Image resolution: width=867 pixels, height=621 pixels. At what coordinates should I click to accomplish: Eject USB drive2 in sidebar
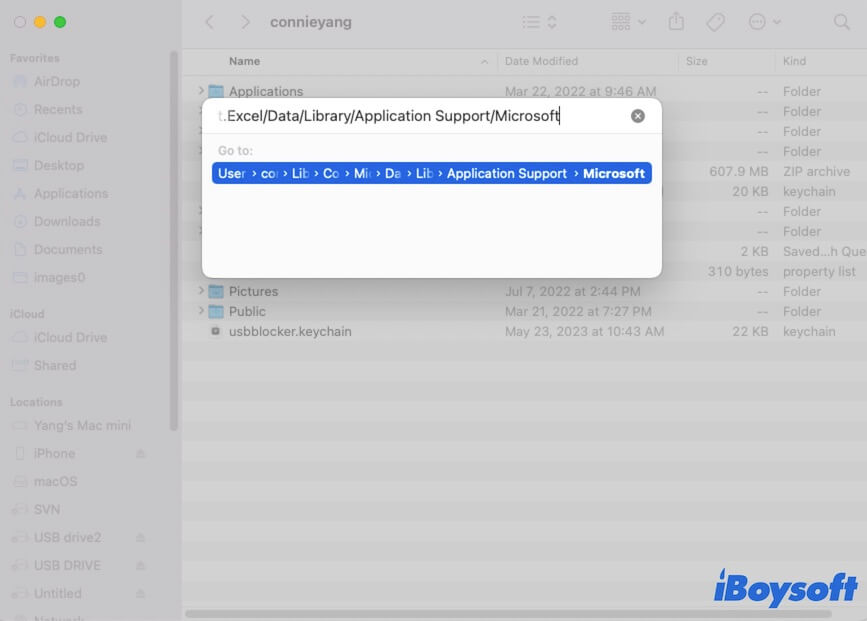(x=141, y=538)
